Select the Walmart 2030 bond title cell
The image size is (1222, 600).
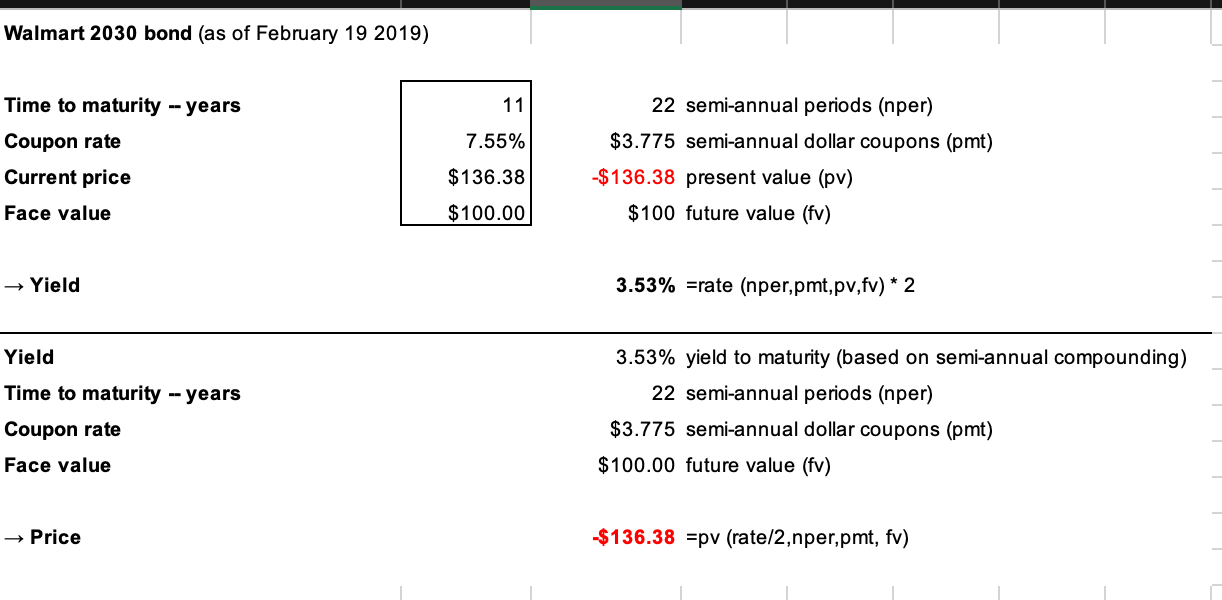point(217,34)
